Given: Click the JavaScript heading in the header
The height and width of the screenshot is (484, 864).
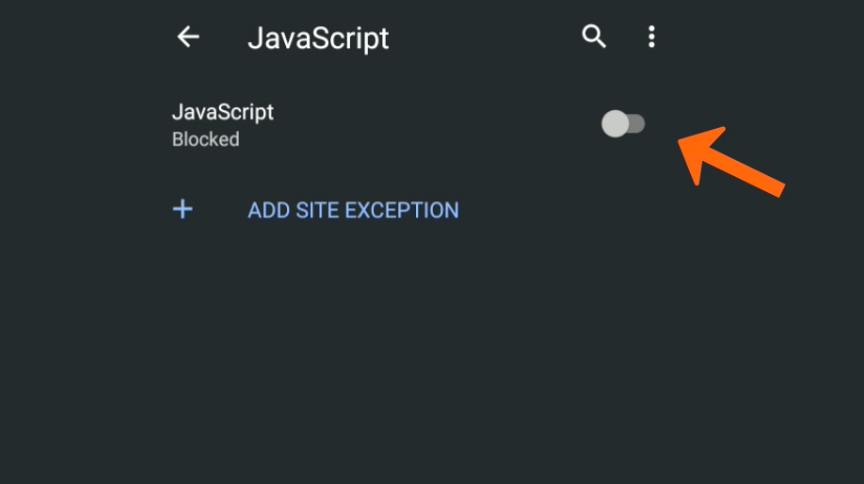Looking at the screenshot, I should (x=318, y=38).
